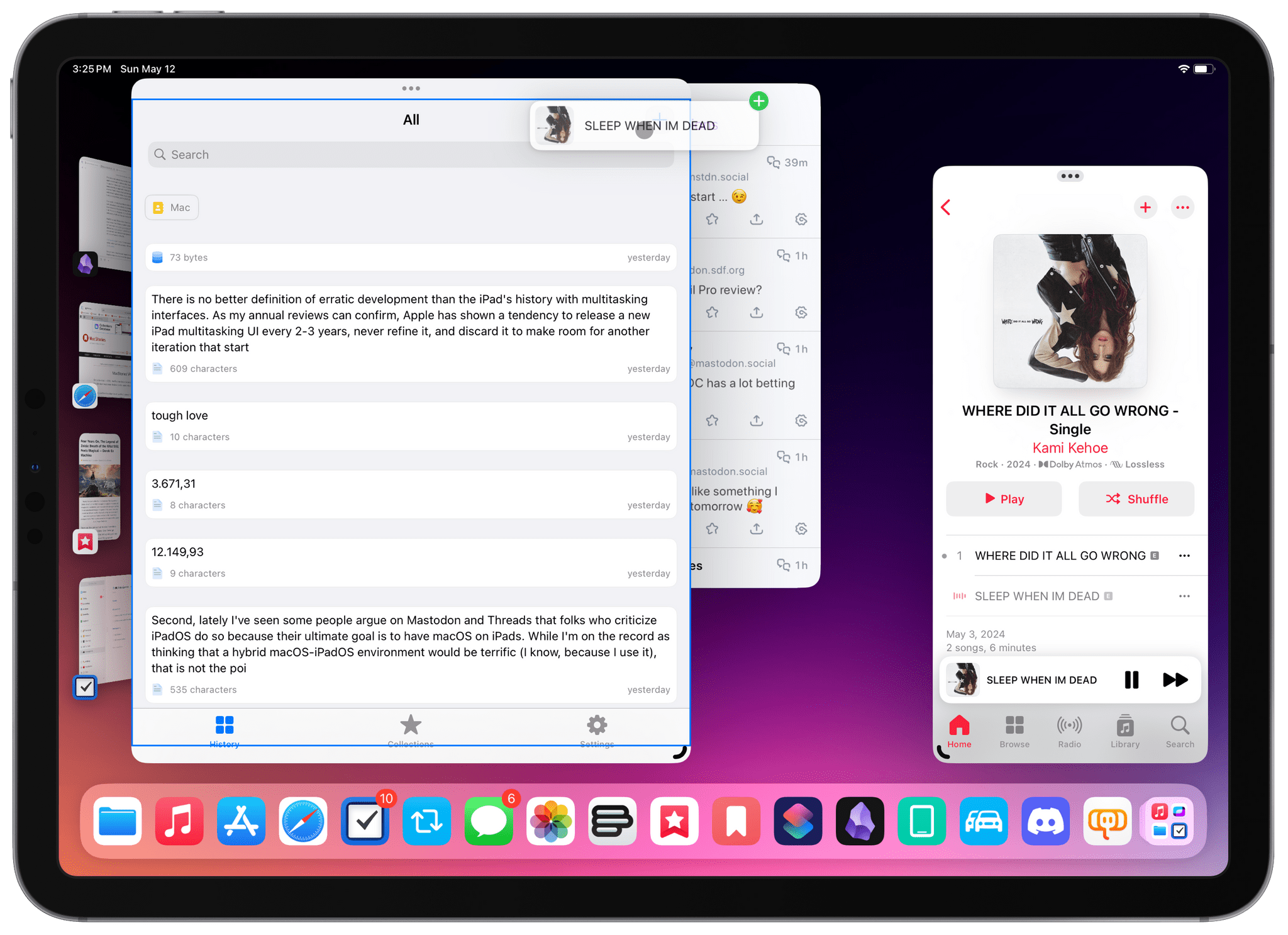Viewport: 1288px width, 935px height.
Task: Open the GoodLinks red star bookmark app
Action: (x=674, y=821)
